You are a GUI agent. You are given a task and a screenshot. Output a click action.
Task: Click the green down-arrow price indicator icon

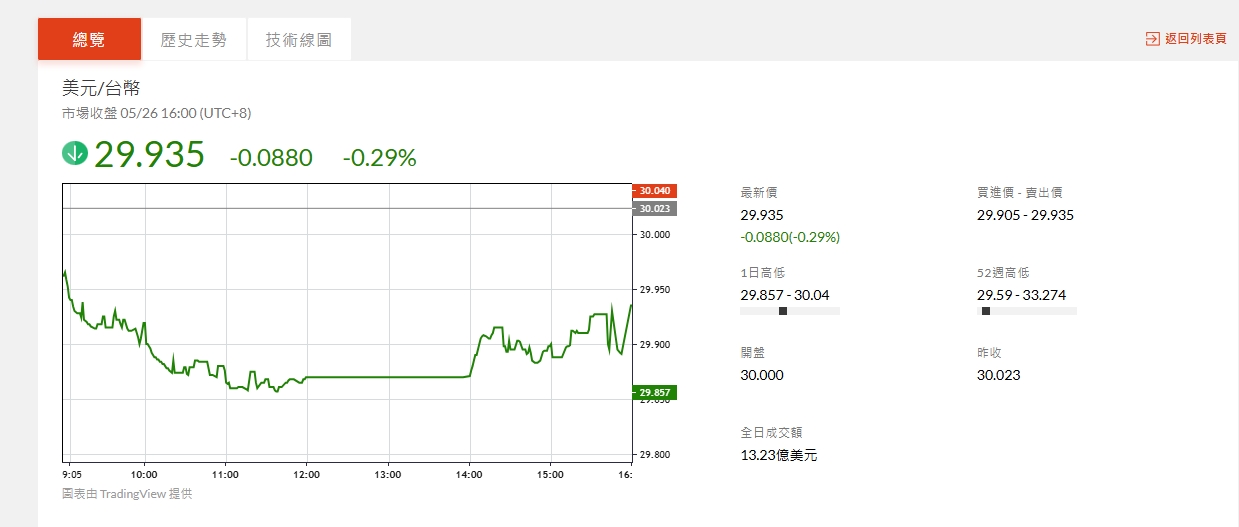[75, 154]
